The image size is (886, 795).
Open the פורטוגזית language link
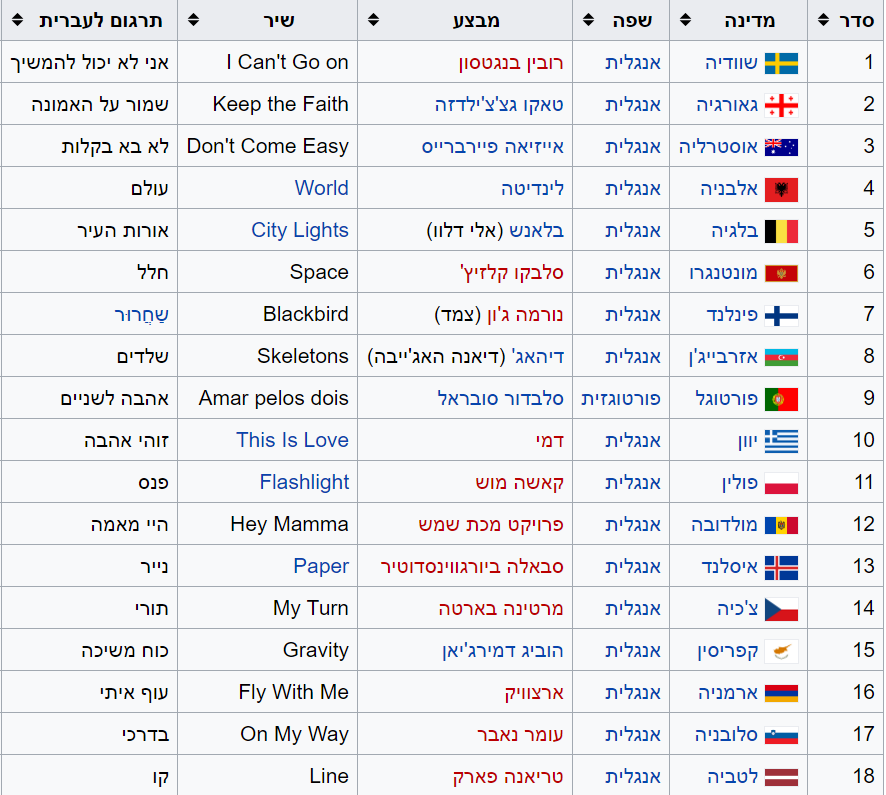[x=620, y=398]
